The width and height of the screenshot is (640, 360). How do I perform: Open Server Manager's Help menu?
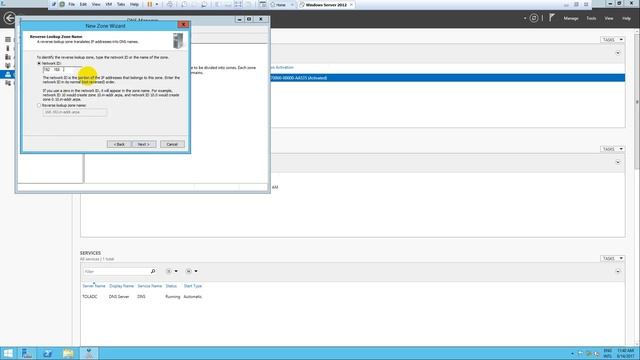click(626, 18)
